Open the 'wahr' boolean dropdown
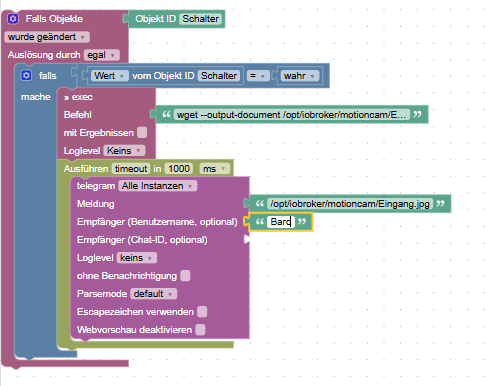This screenshot has height=386, width=494. point(299,76)
